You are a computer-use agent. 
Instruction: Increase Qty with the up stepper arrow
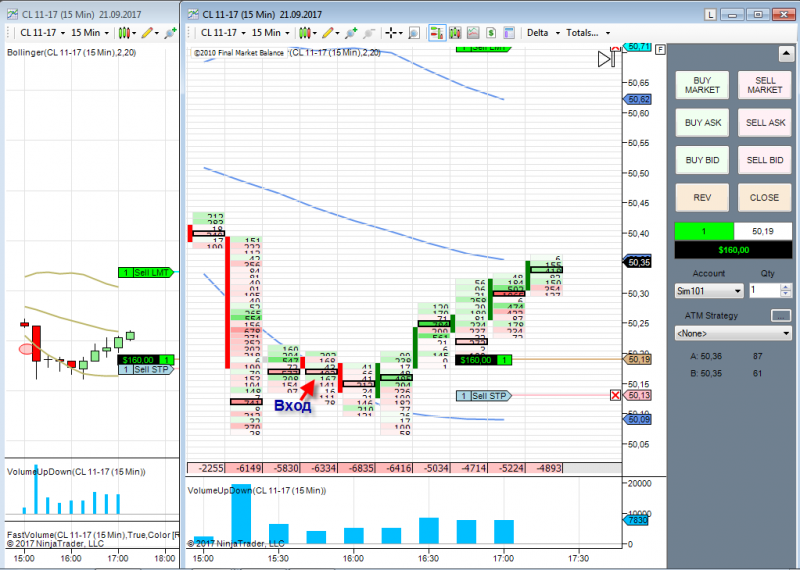pos(786,287)
